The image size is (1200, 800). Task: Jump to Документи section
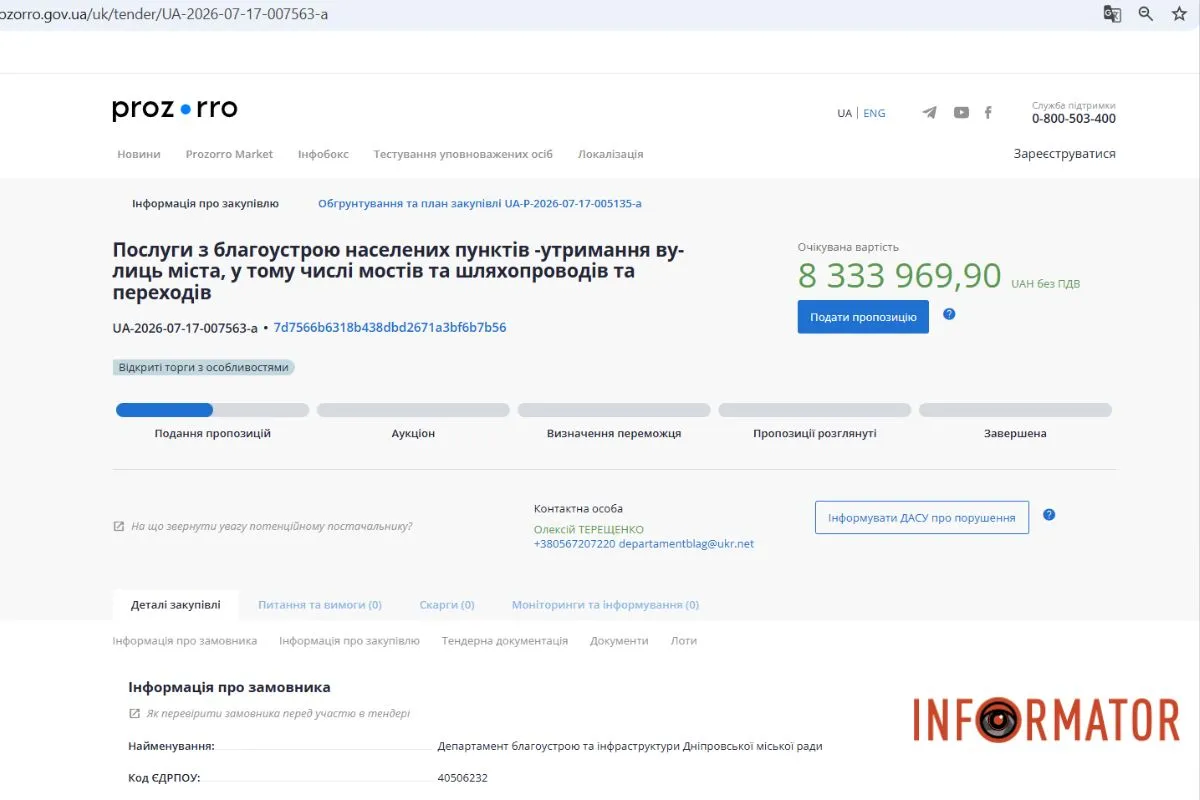(x=619, y=641)
